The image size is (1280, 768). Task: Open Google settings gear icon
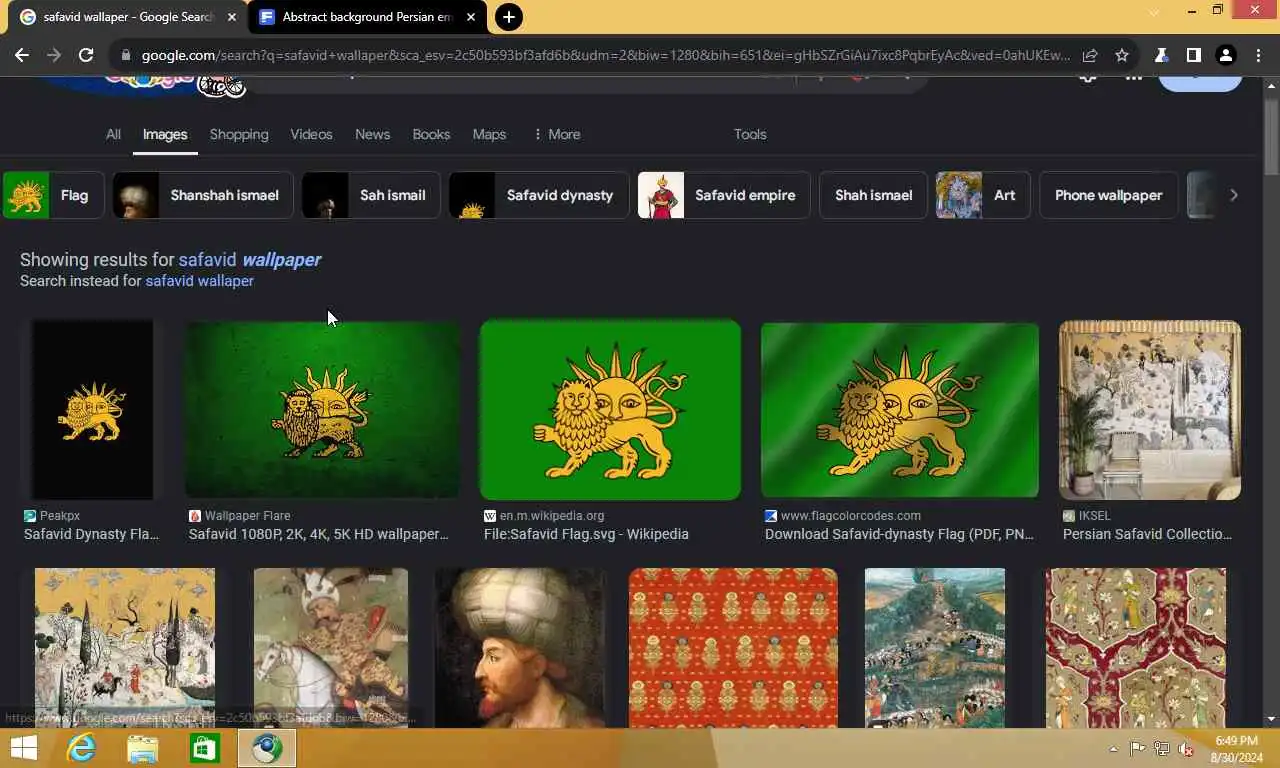click(1088, 79)
